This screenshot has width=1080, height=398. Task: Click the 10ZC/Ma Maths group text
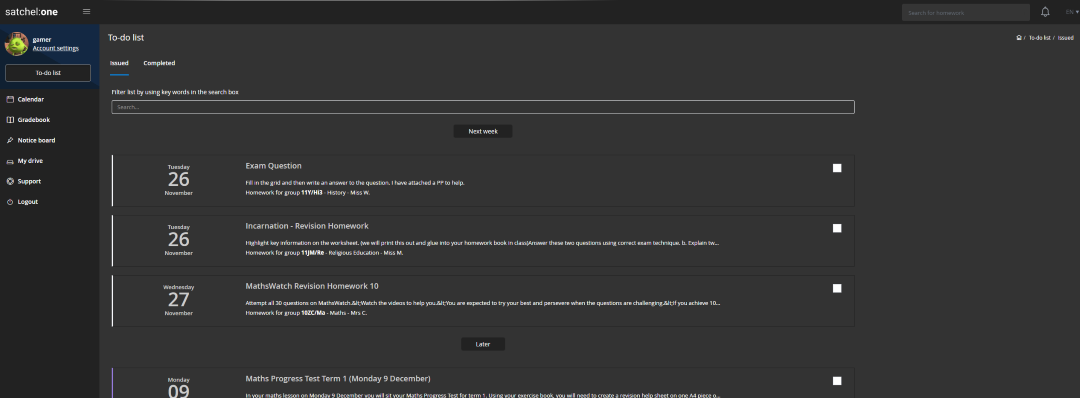307,313
